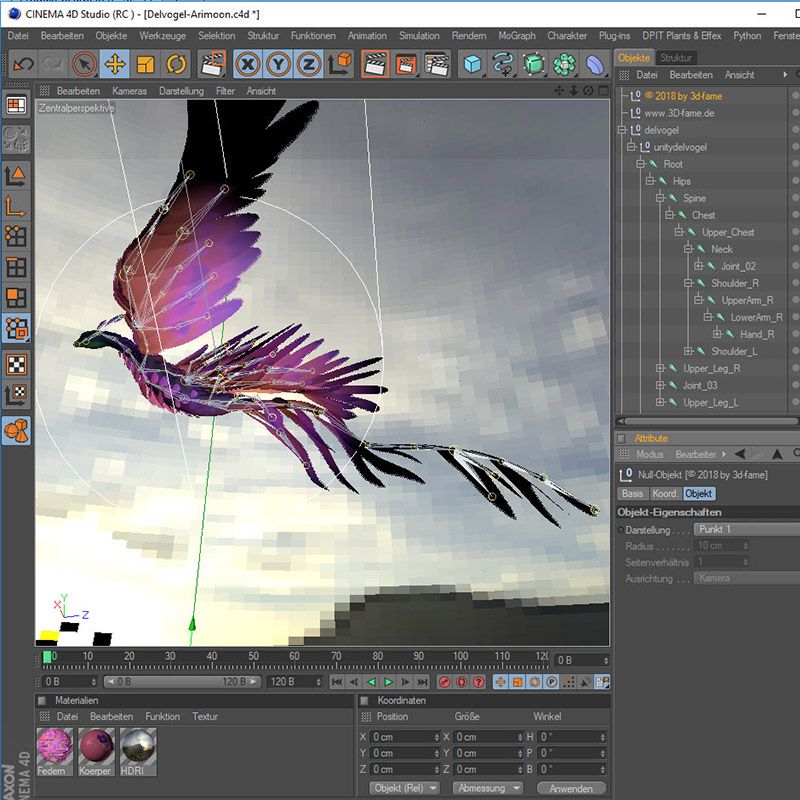Image resolution: width=800 pixels, height=800 pixels.
Task: Click the blue bend deformer icon
Action: 595,65
